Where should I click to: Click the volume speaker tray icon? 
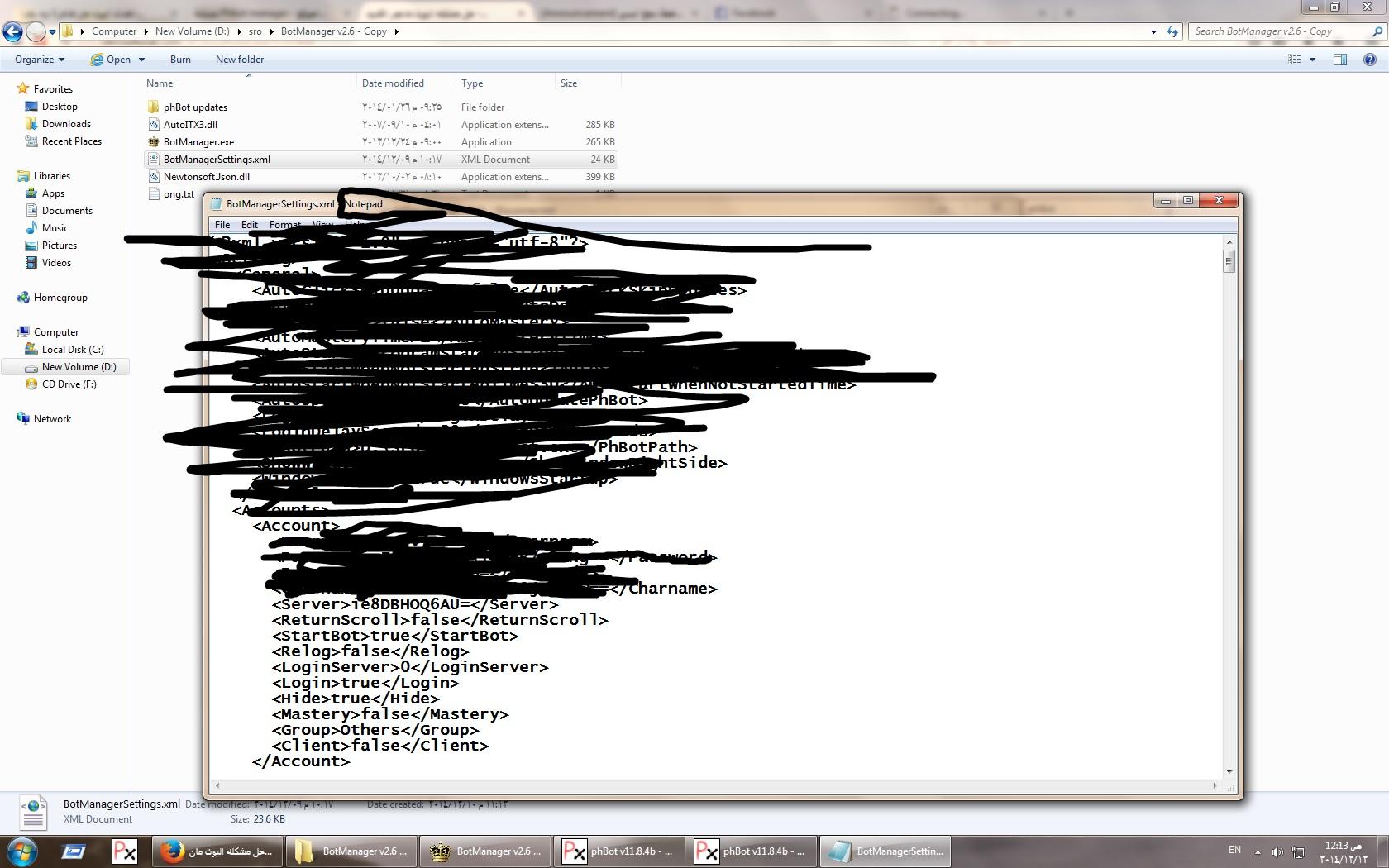coord(1277,851)
